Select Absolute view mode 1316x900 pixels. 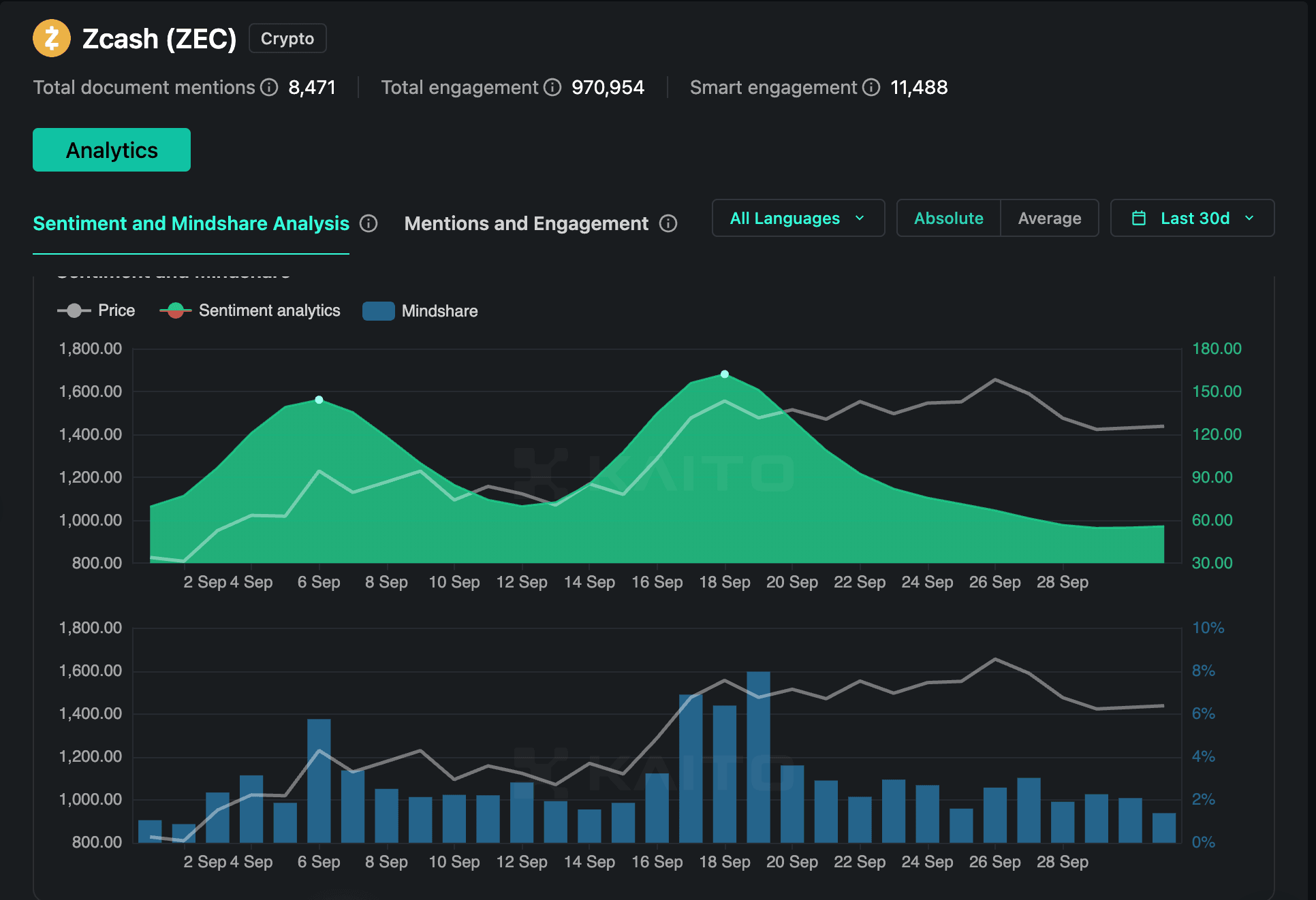[x=948, y=218]
